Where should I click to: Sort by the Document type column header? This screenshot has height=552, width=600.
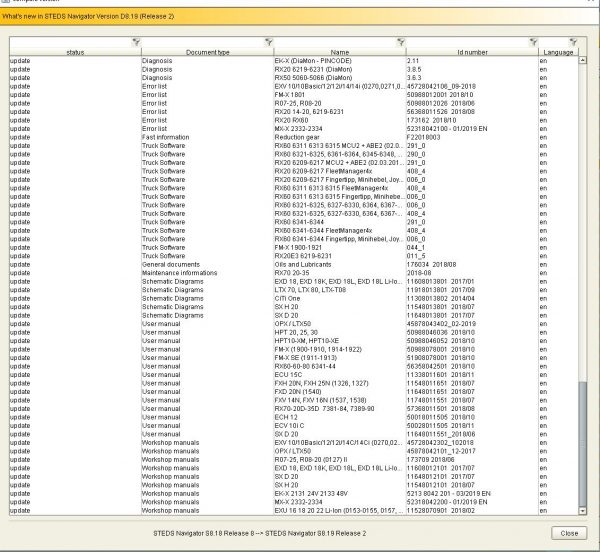point(207,52)
